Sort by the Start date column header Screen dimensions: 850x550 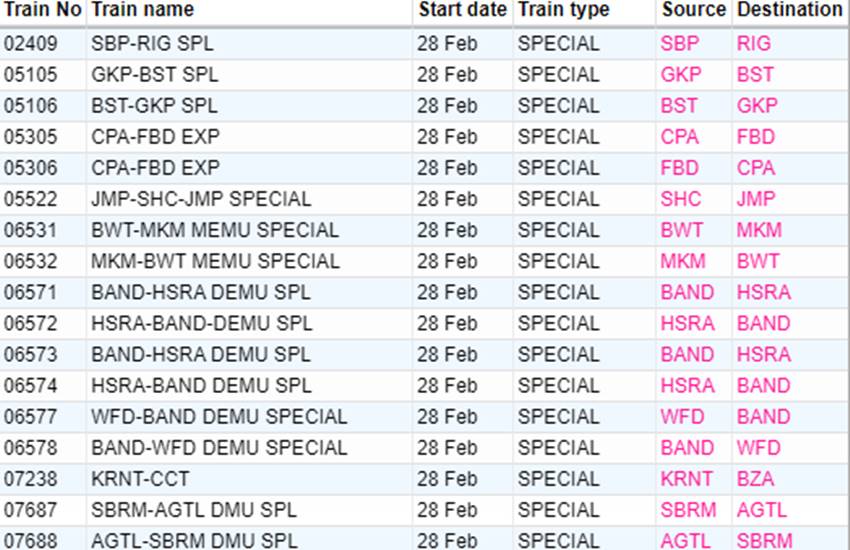pos(462,9)
